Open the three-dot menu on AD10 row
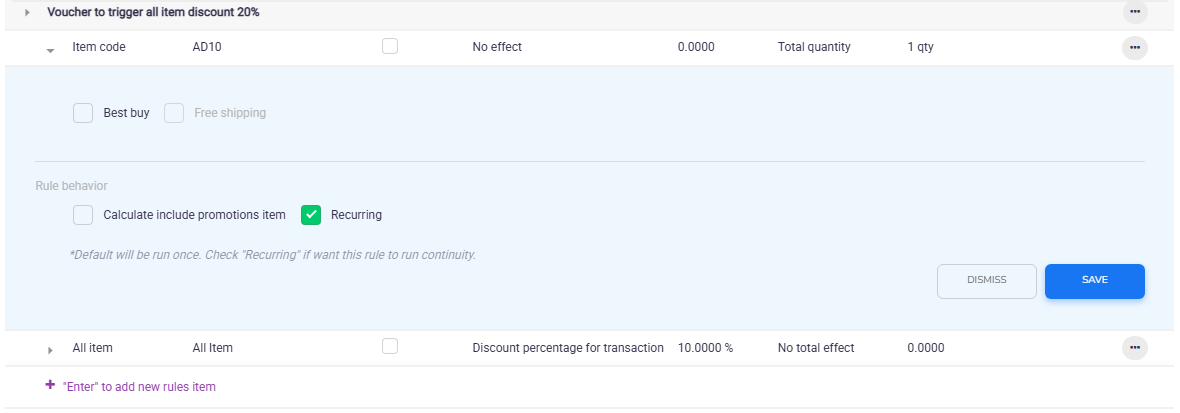 pos(1134,47)
